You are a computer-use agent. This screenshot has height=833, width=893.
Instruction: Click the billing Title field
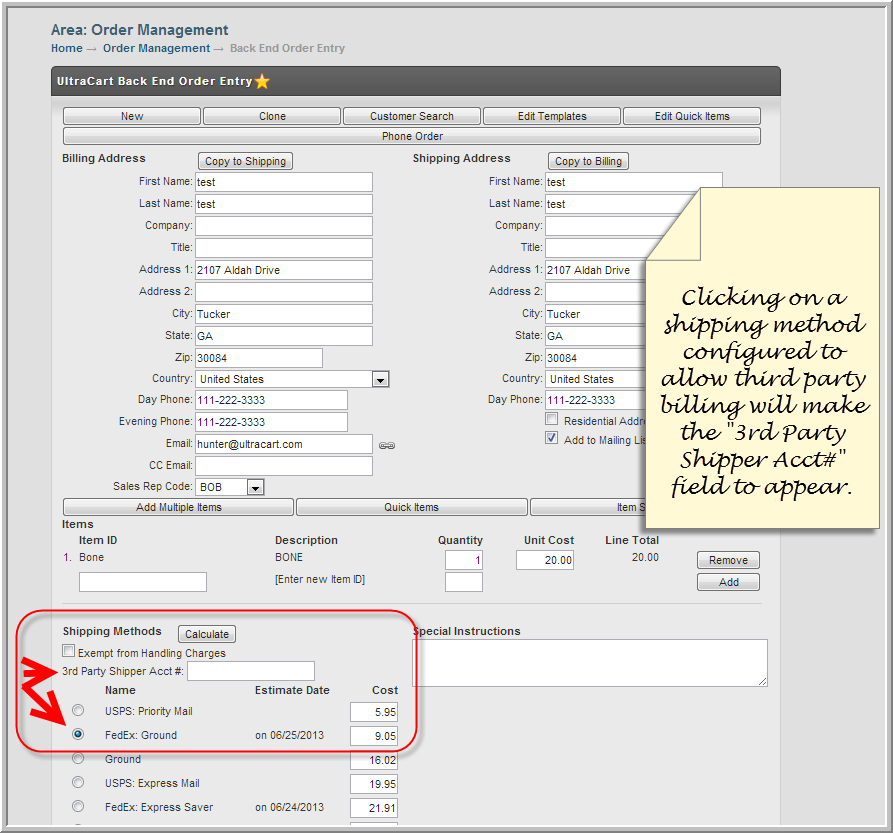(x=284, y=248)
